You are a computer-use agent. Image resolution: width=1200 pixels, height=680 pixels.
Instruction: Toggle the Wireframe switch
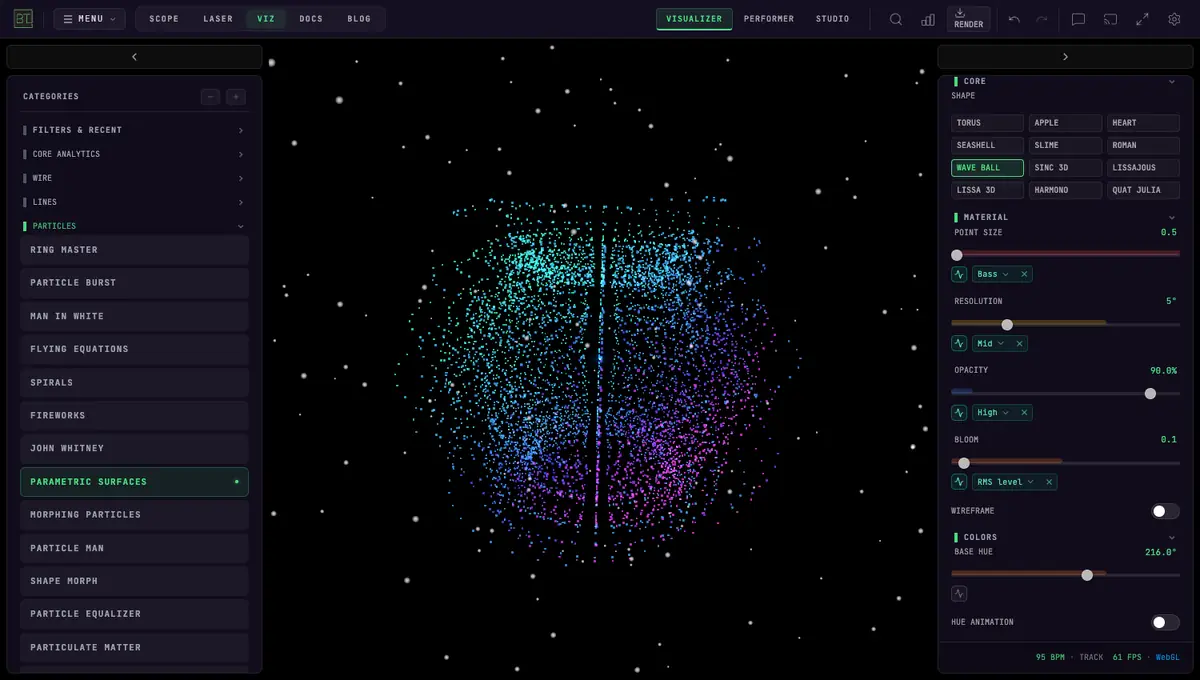(x=1165, y=511)
